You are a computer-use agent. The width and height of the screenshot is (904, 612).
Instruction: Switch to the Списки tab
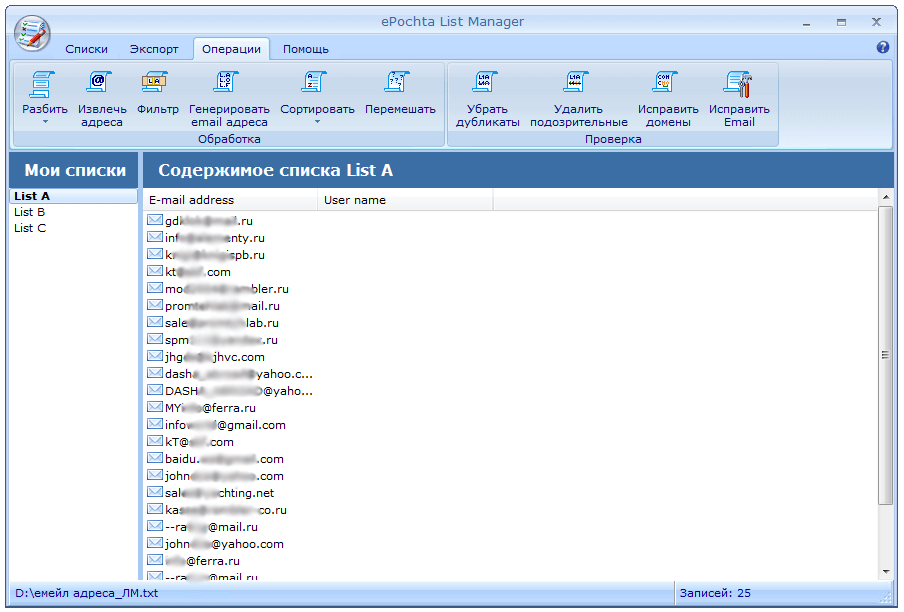coord(86,49)
